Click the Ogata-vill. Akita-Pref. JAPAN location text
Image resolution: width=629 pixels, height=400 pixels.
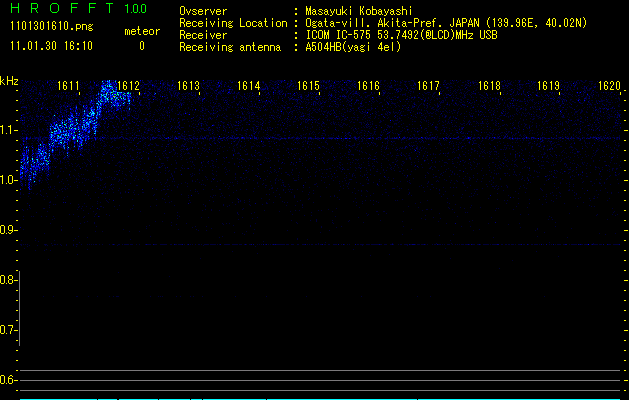tap(446, 23)
